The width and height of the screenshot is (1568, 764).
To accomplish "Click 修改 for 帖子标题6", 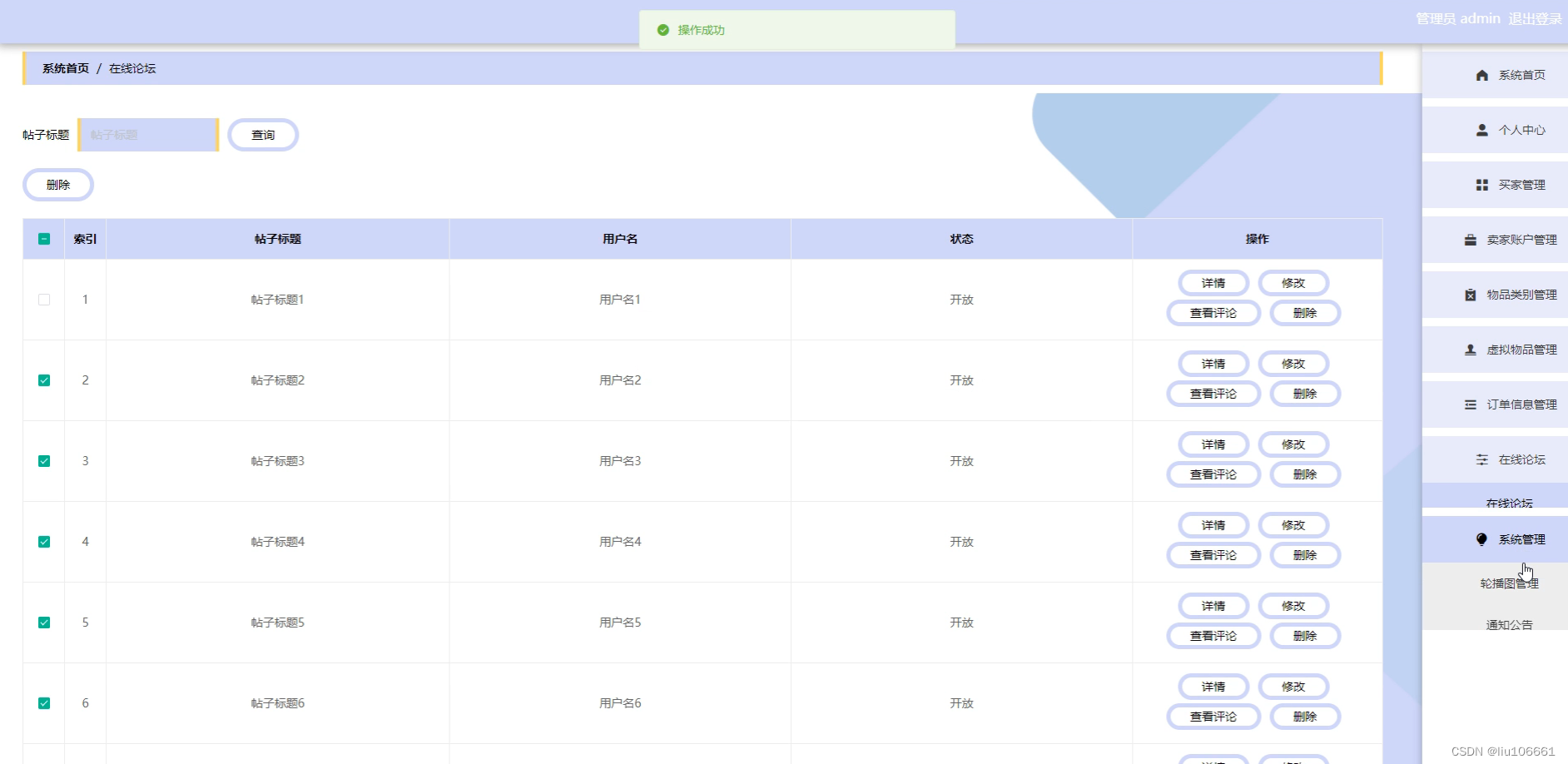I will click(x=1293, y=687).
